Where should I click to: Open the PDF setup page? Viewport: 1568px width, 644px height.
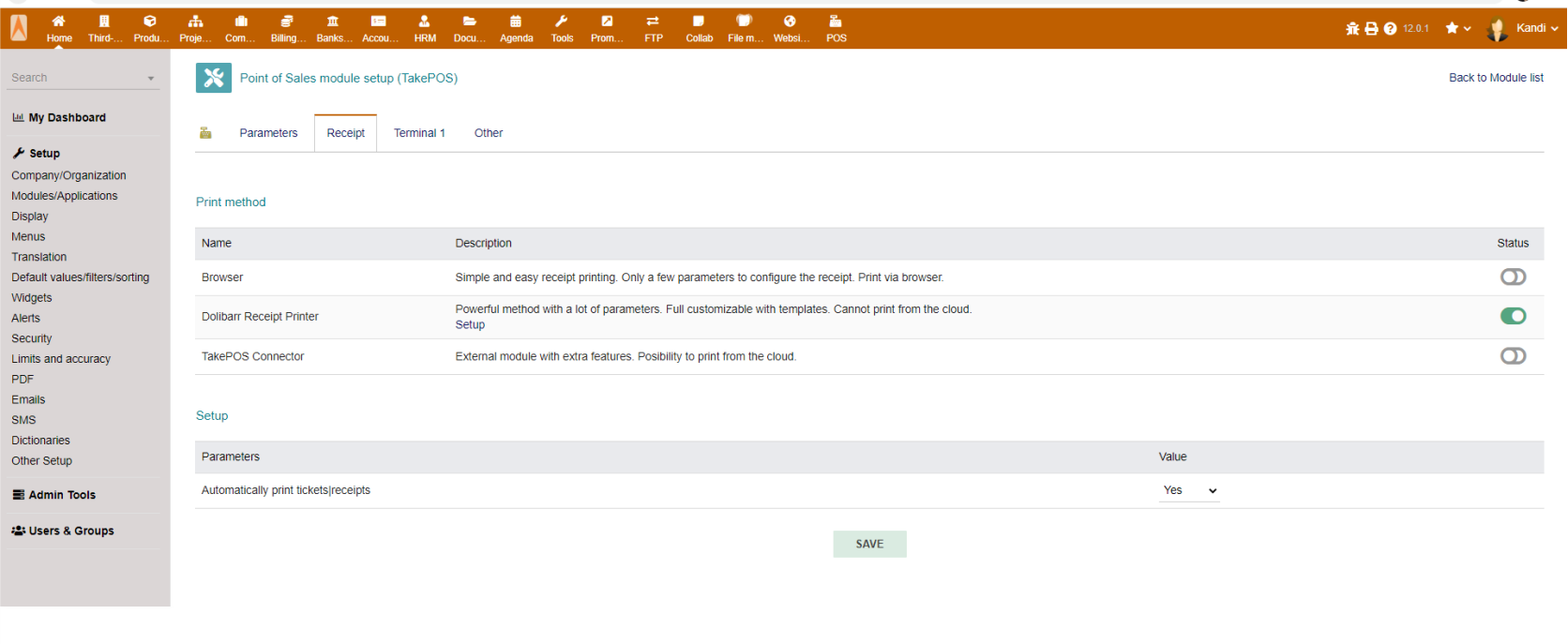click(x=23, y=380)
